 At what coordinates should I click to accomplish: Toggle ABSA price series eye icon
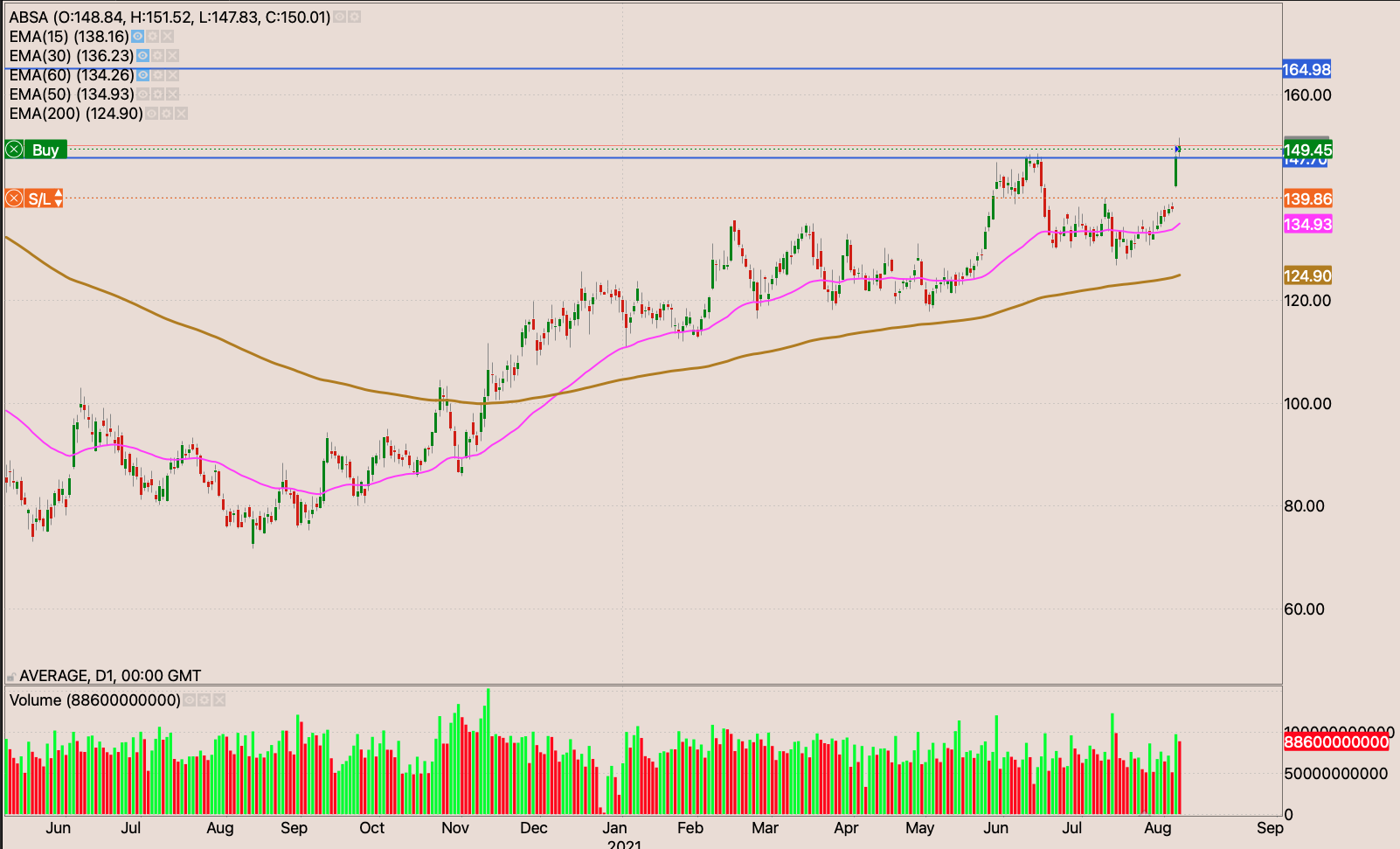[x=339, y=17]
